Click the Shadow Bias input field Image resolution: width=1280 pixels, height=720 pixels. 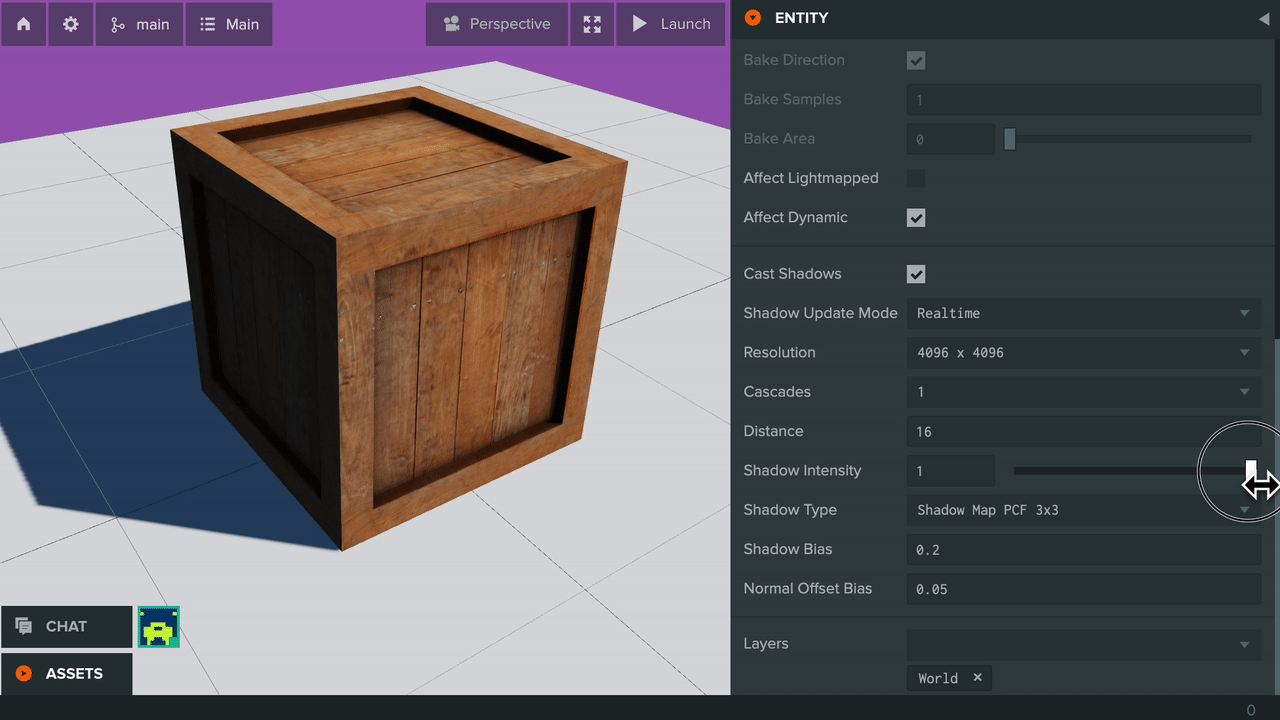(1083, 549)
